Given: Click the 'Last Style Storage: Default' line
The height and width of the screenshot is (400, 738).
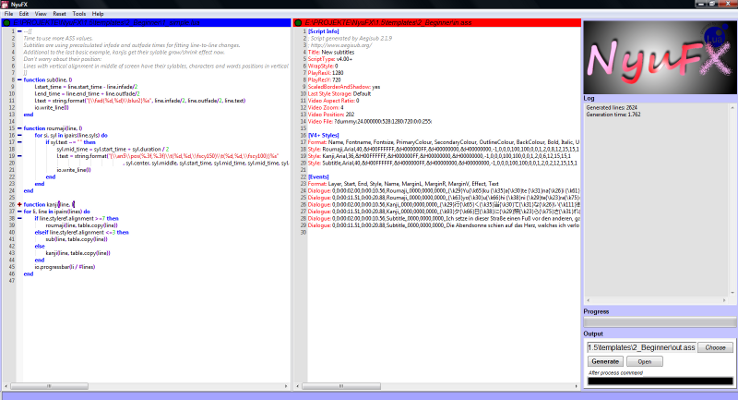Looking at the screenshot, I should click(x=339, y=94).
